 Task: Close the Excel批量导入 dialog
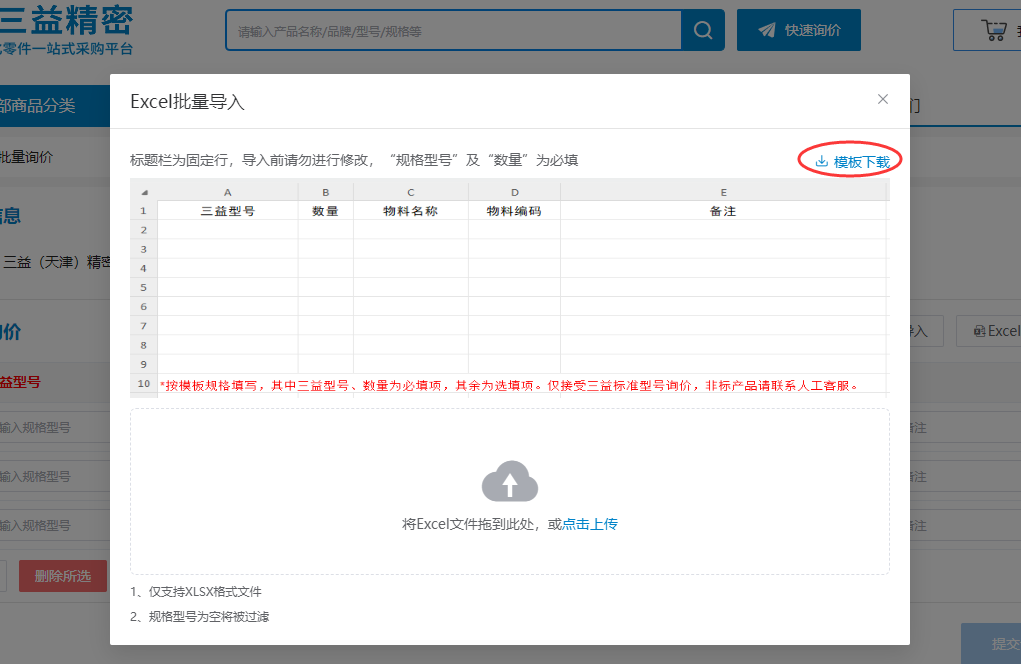pos(882,99)
